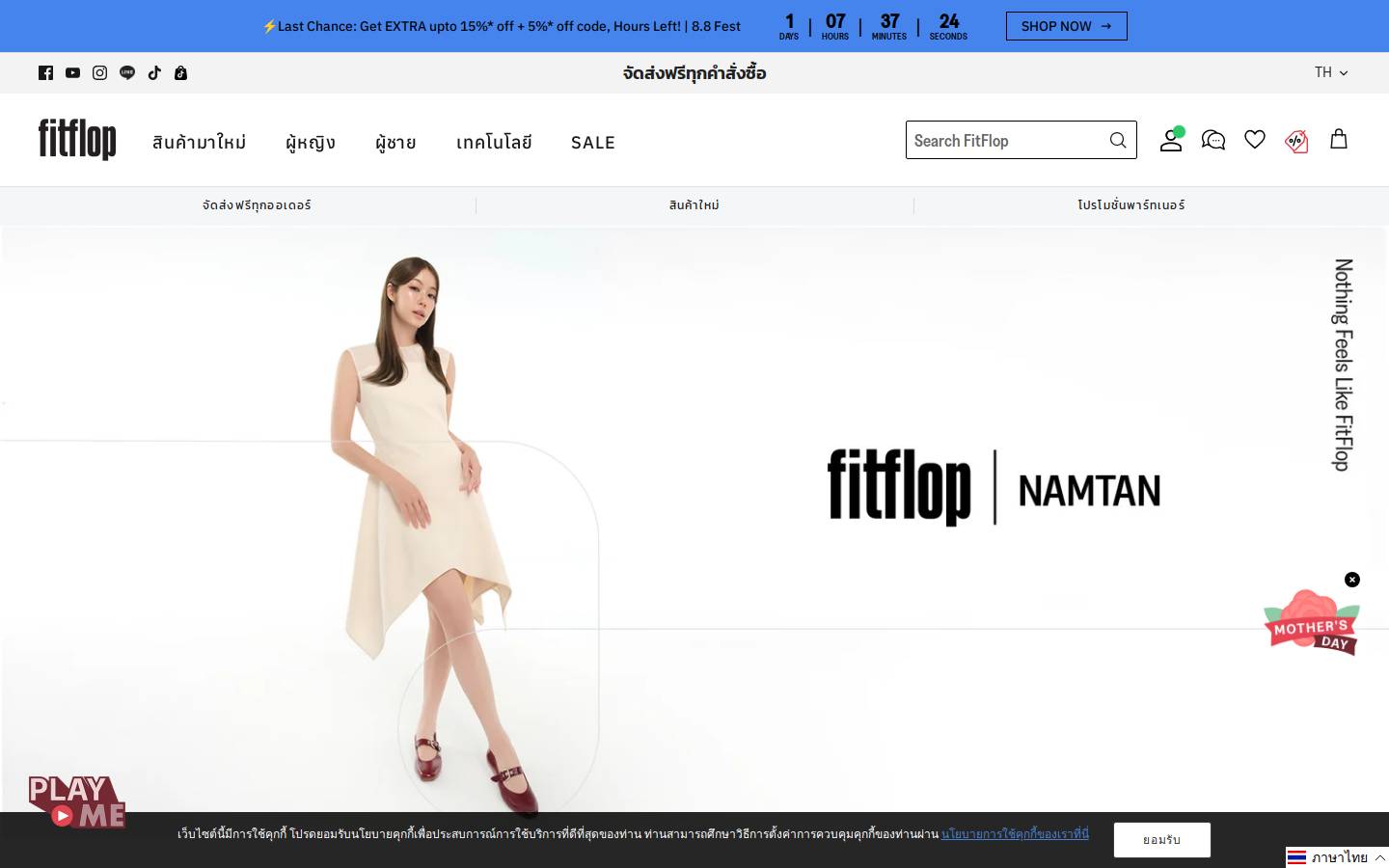Click the จัดส่งฟรีทุกคำสั่งซื้อ announcement text

tap(694, 72)
